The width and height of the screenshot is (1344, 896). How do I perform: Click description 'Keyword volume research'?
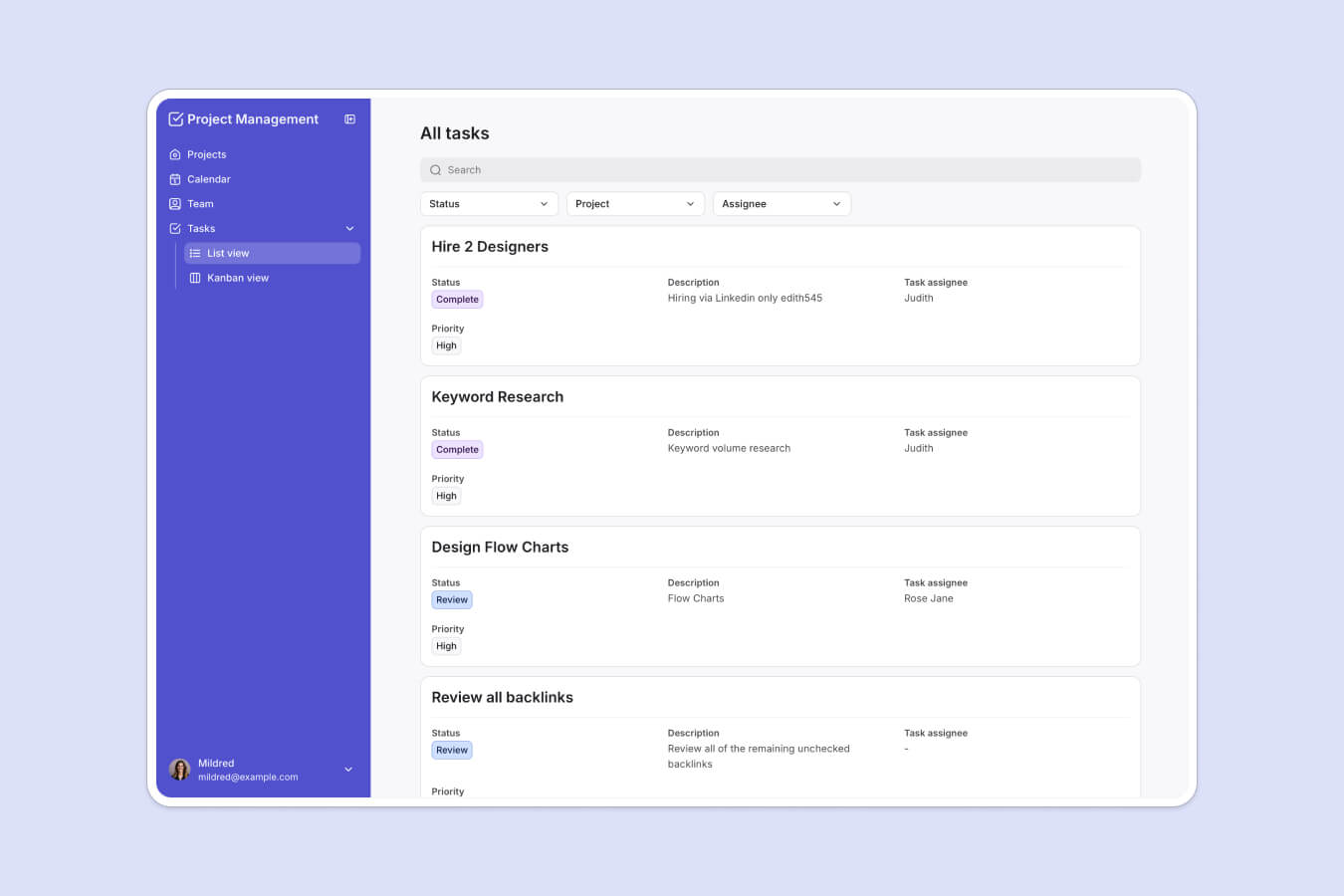pos(729,449)
